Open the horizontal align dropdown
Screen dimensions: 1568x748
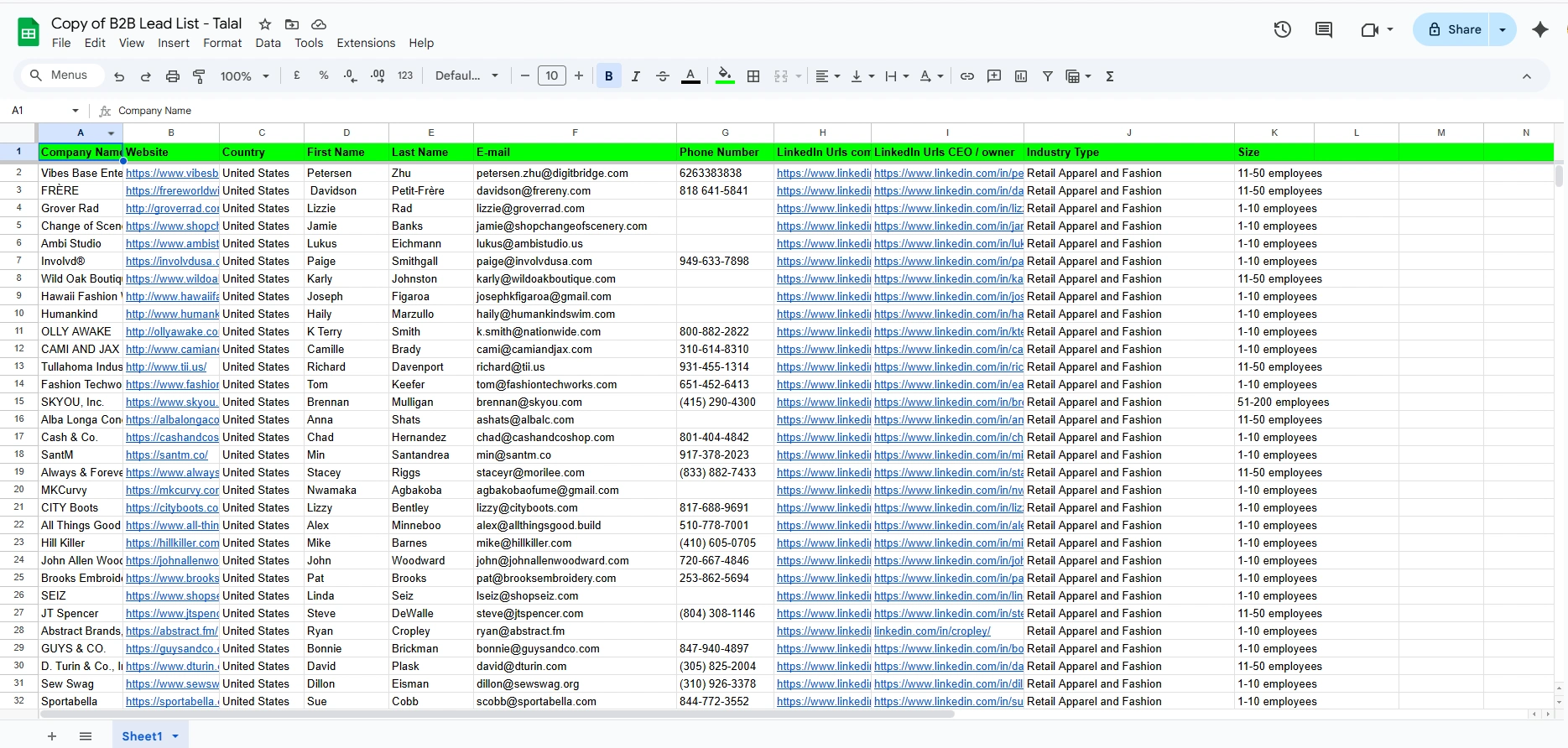pyautogui.click(x=827, y=76)
